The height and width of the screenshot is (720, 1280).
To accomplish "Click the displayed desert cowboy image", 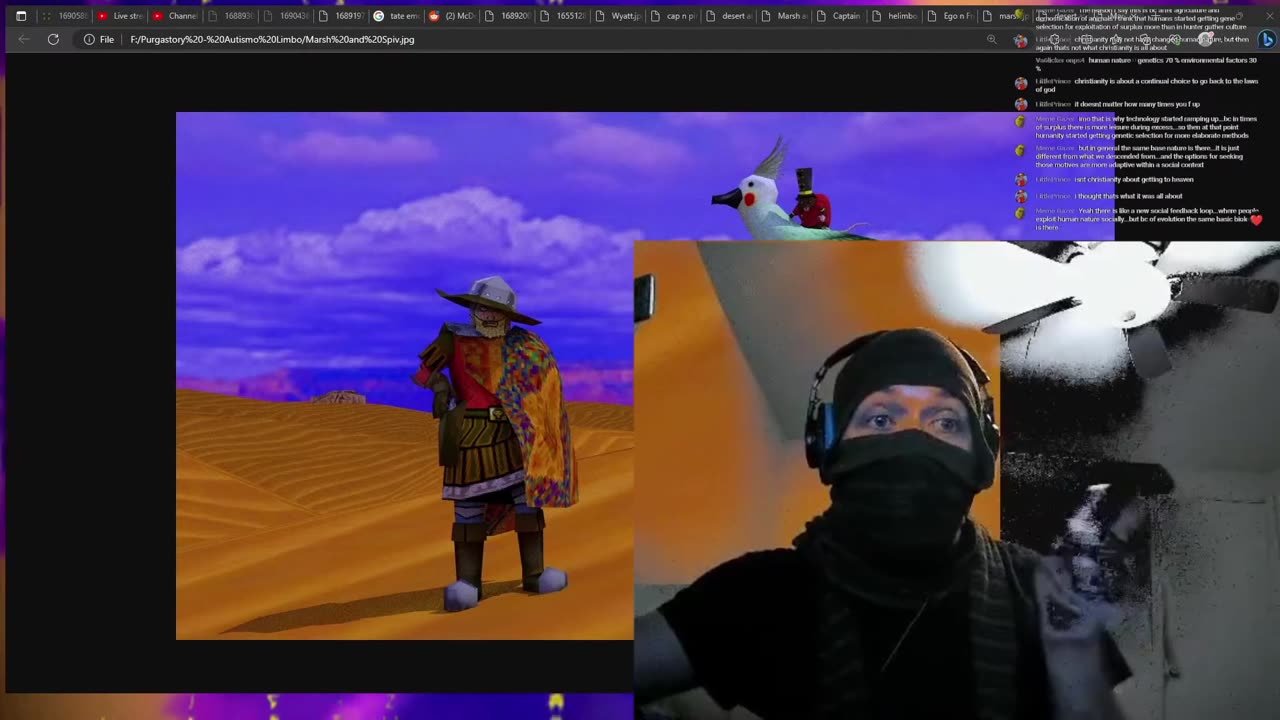I will tap(405, 375).
